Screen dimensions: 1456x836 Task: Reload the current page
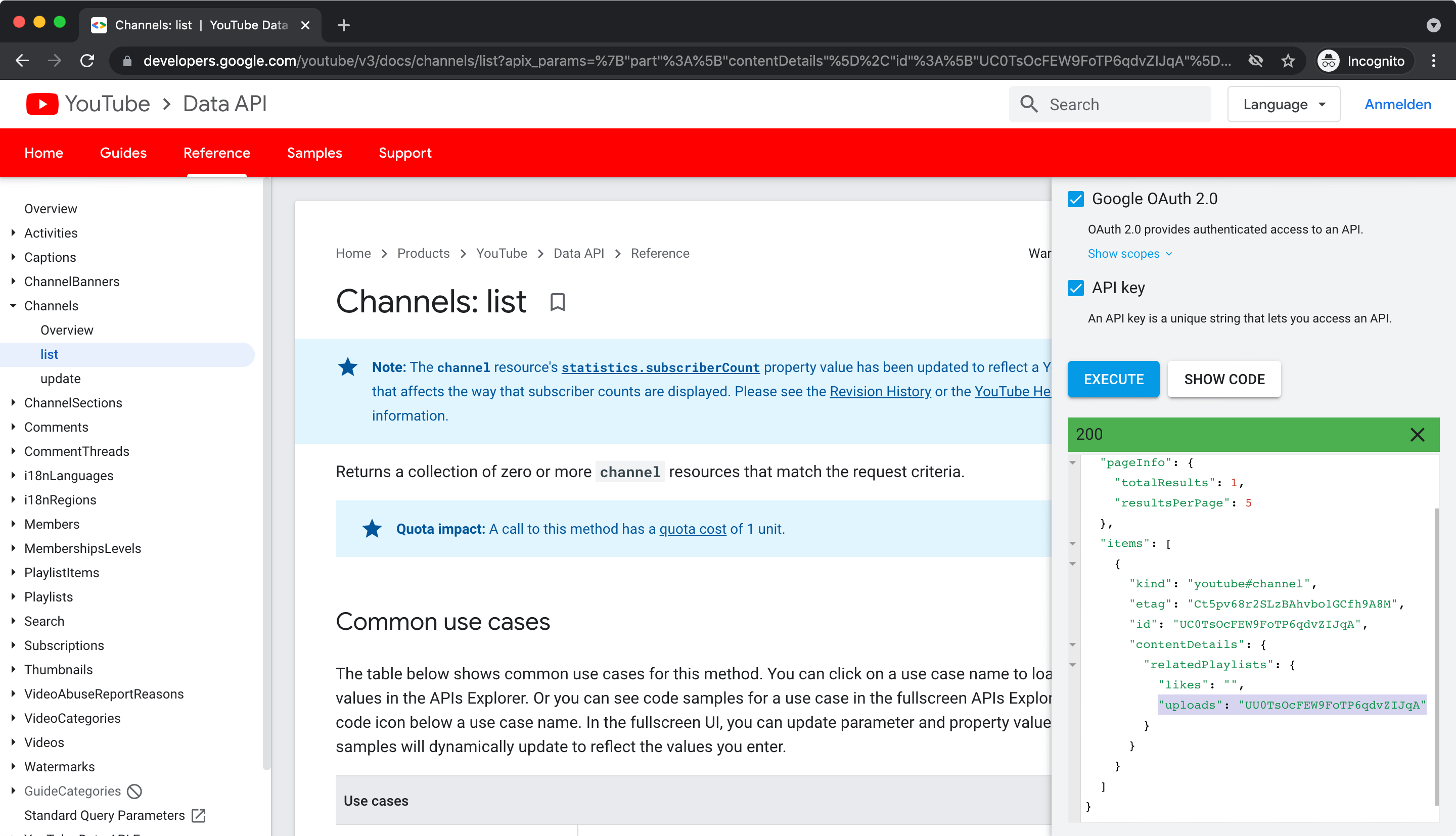click(x=86, y=61)
